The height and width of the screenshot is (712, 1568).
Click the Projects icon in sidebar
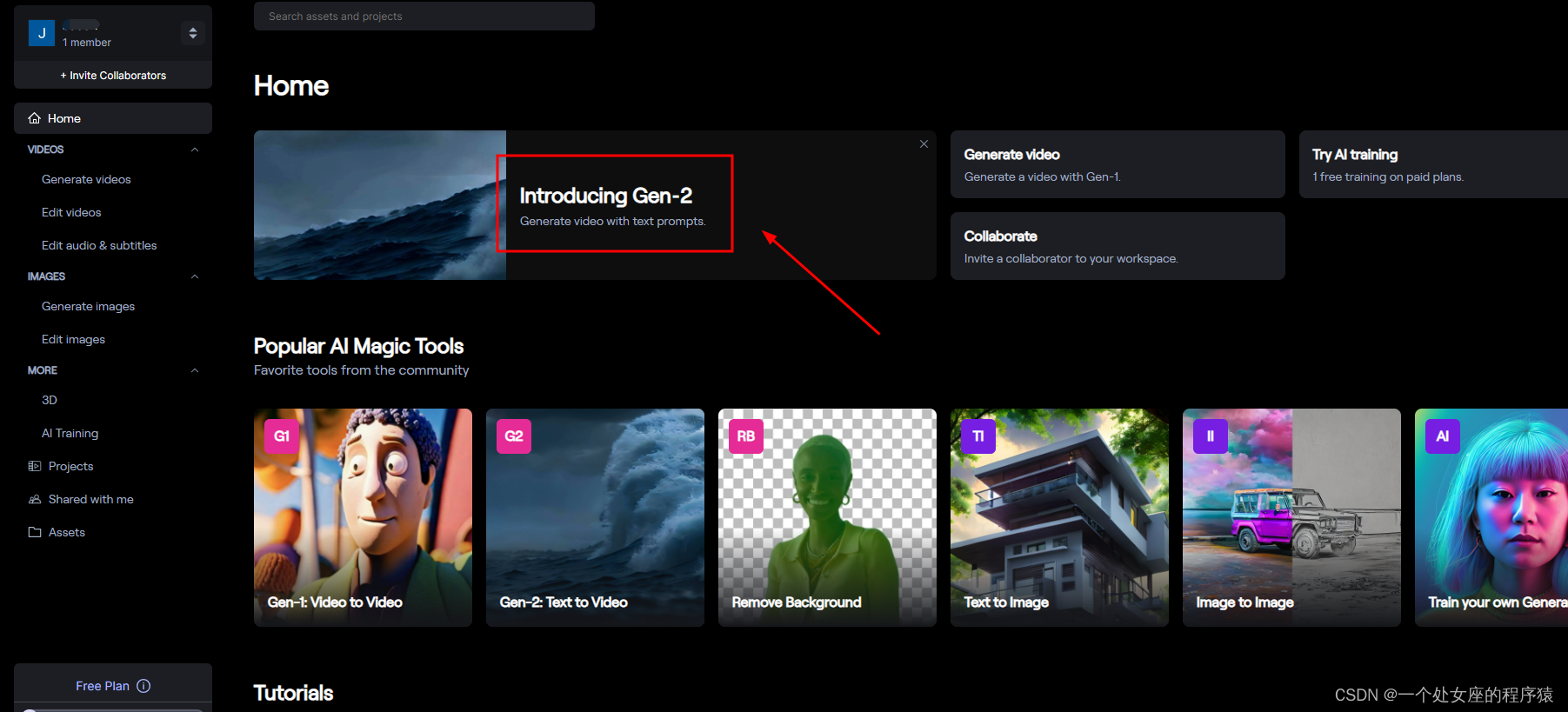pyautogui.click(x=35, y=466)
